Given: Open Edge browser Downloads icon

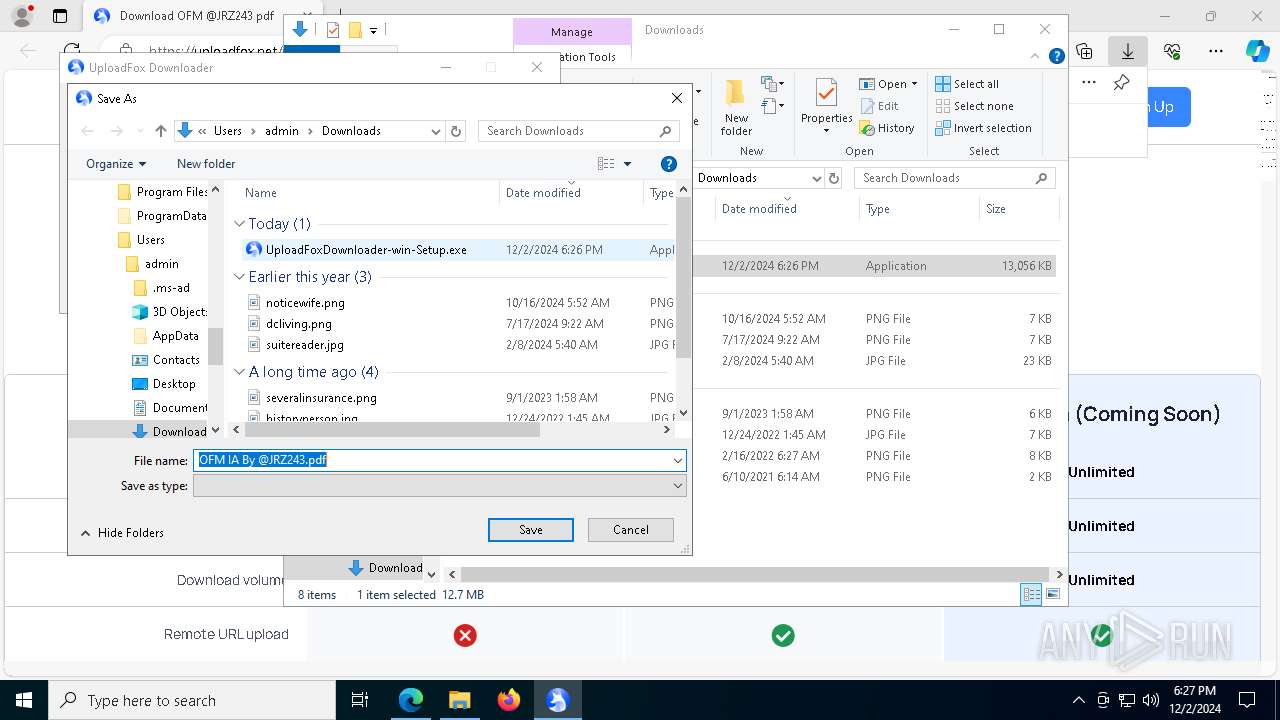Looking at the screenshot, I should click(1127, 51).
